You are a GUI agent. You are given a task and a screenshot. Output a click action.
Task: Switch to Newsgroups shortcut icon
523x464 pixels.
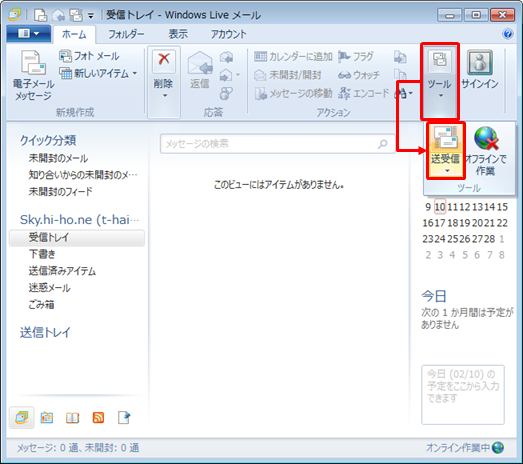[x=124, y=418]
